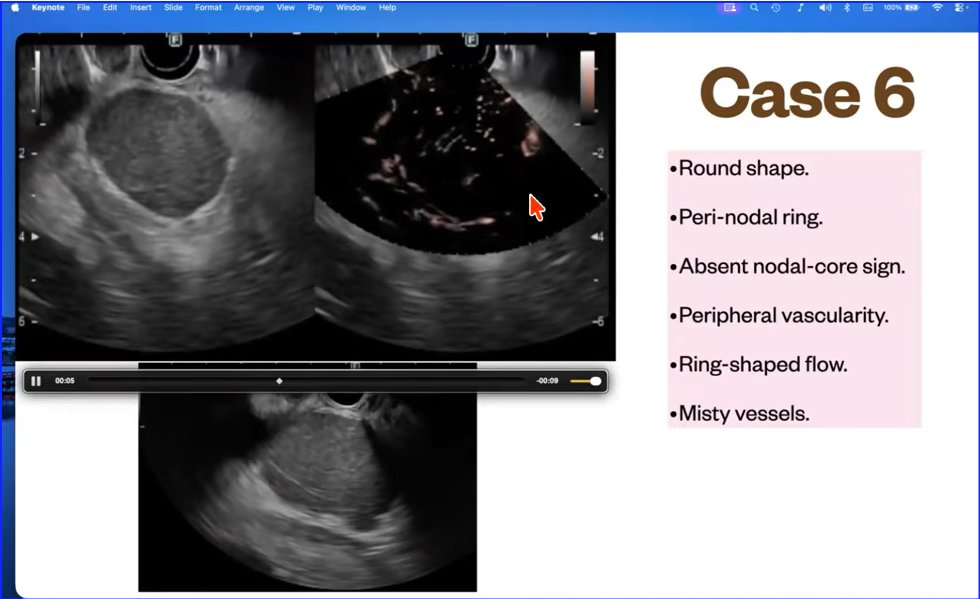This screenshot has height=599, width=980.
Task: Open Time Machine clock icon
Action: coord(776,8)
